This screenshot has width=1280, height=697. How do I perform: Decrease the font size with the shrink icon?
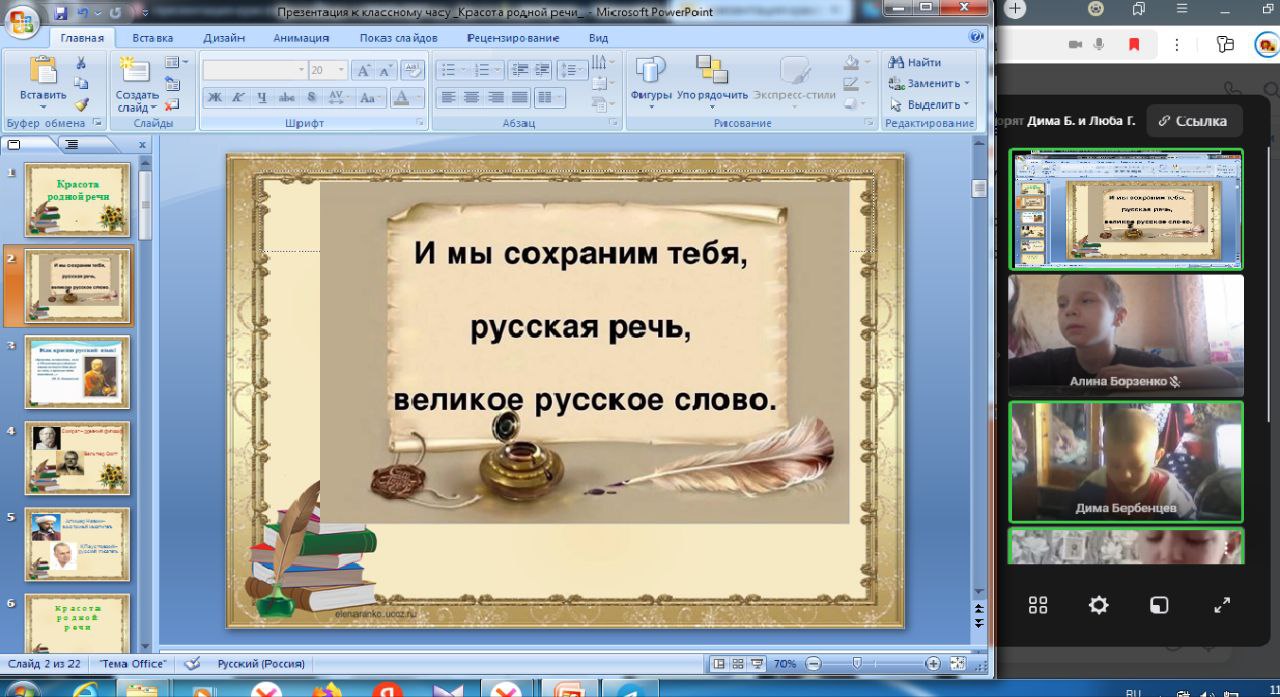(385, 70)
